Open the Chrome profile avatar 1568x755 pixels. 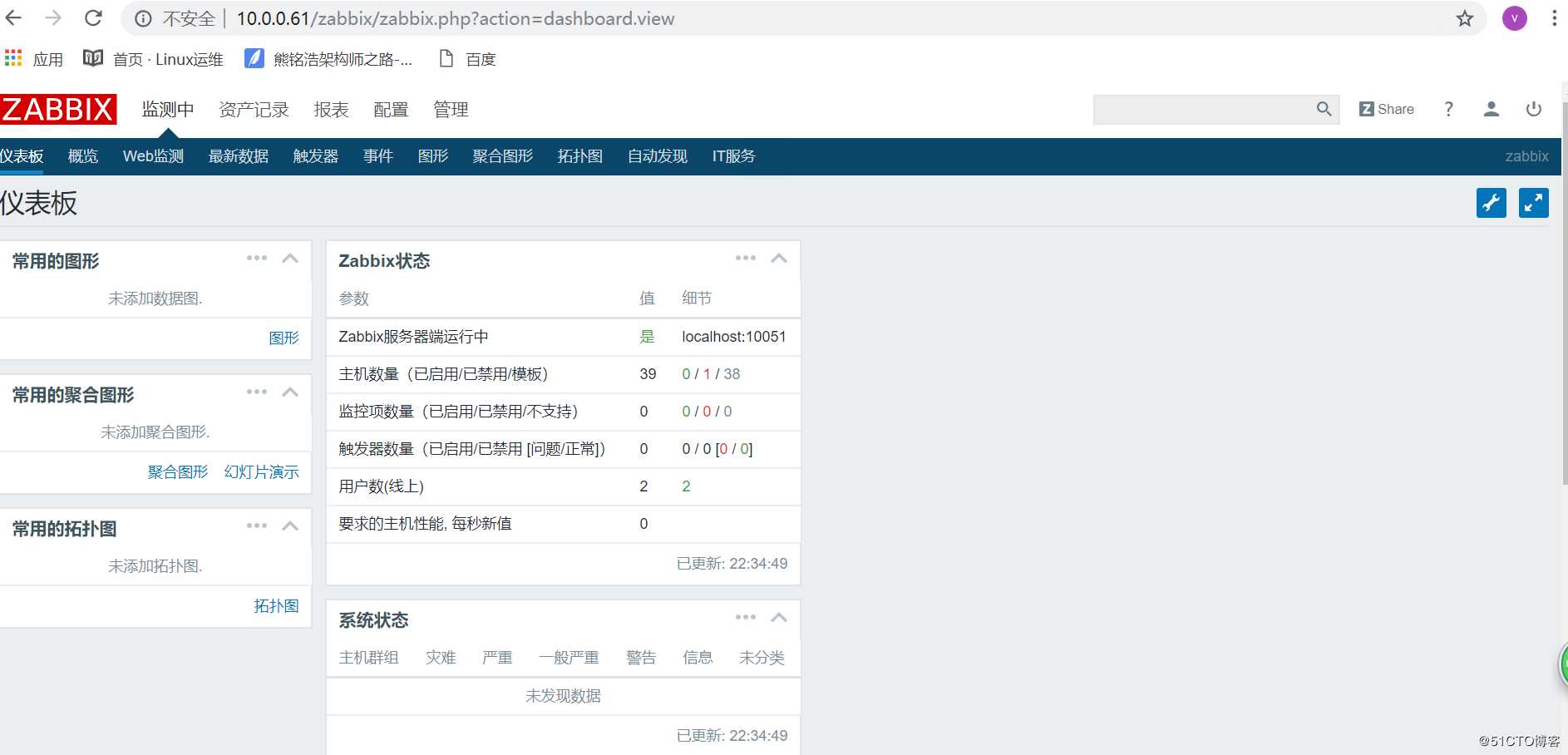coord(1515,18)
